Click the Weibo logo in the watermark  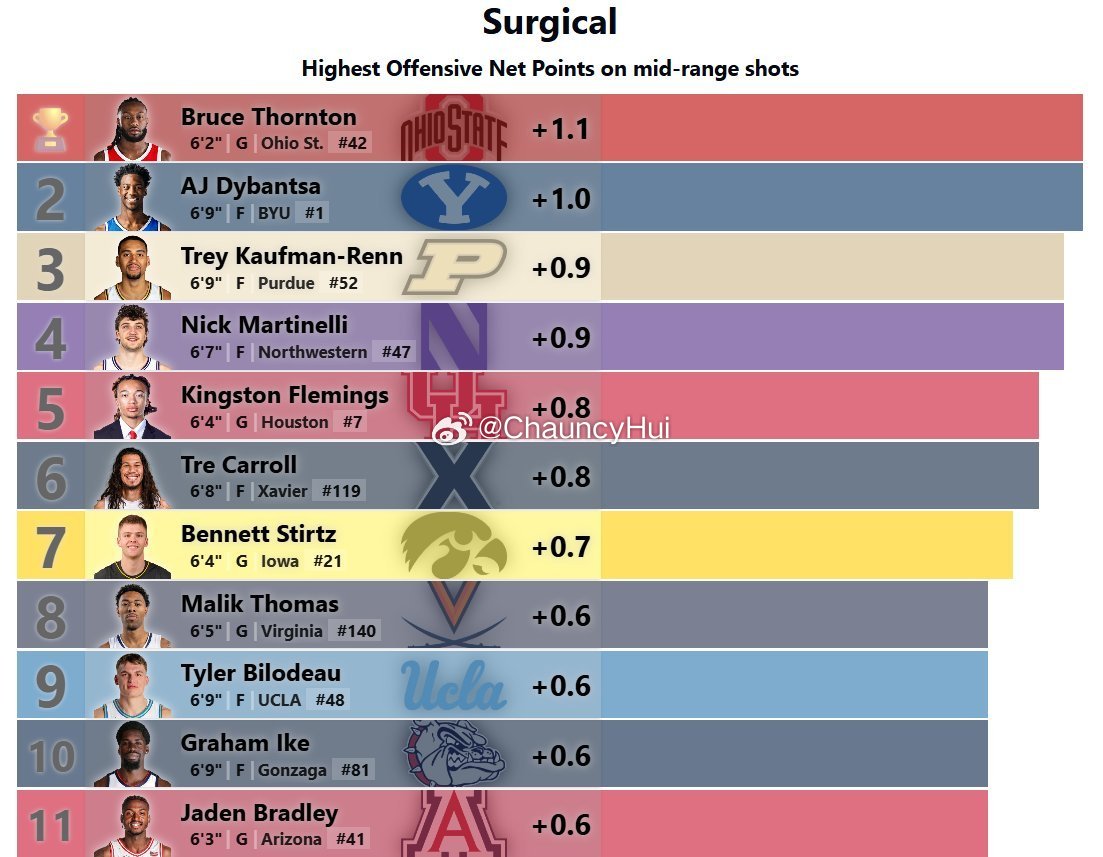[x=452, y=428]
